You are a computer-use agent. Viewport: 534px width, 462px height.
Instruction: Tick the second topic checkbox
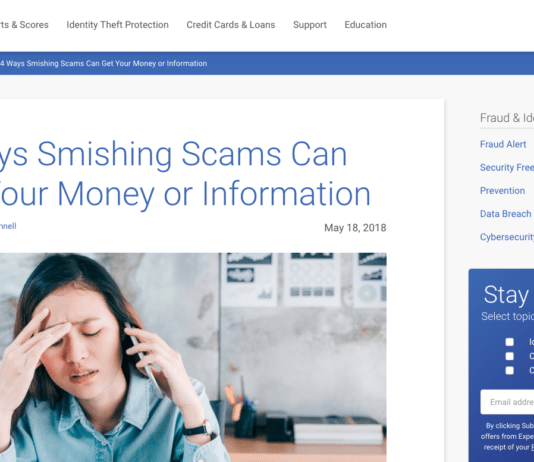point(509,356)
